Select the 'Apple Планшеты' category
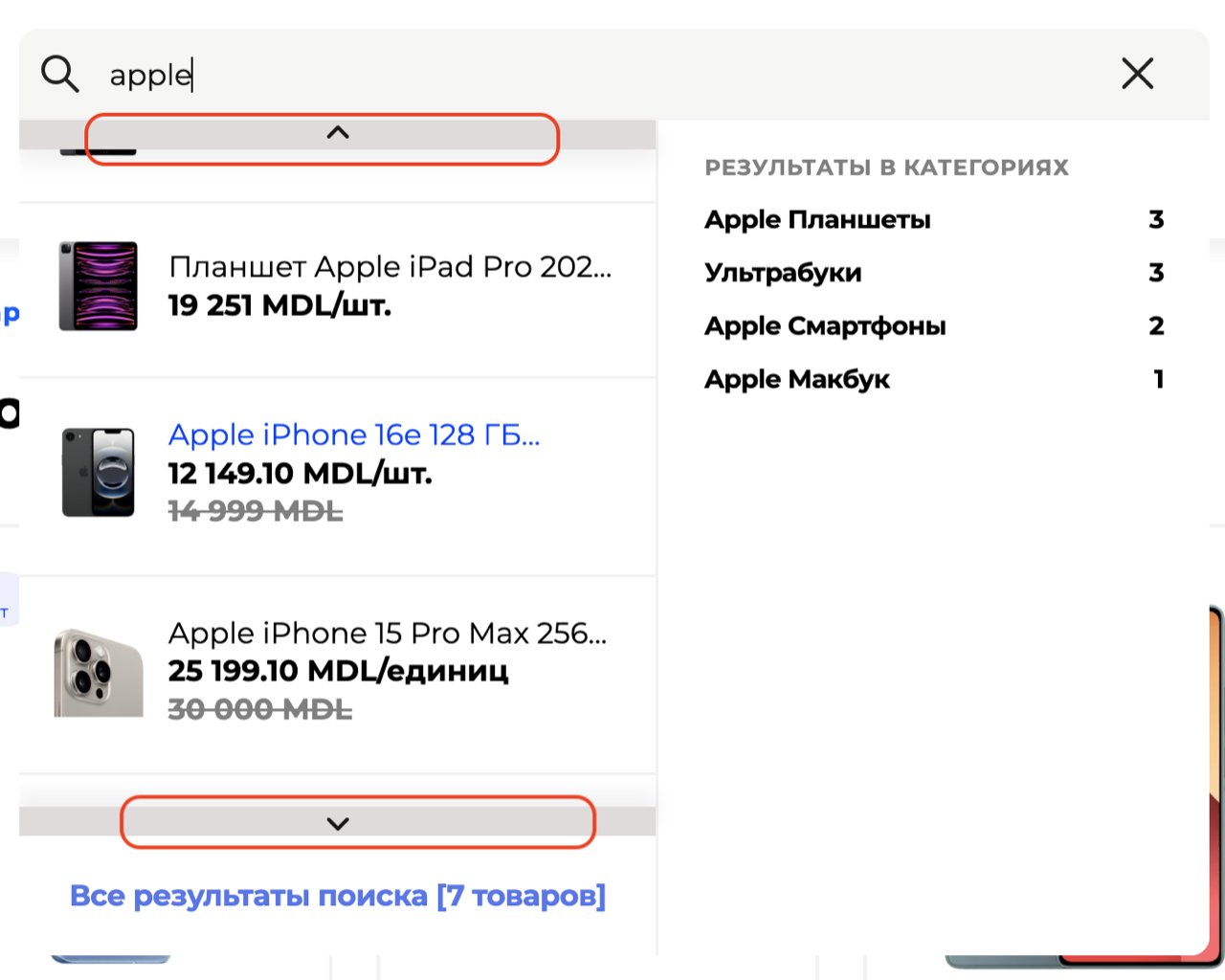 click(x=817, y=220)
